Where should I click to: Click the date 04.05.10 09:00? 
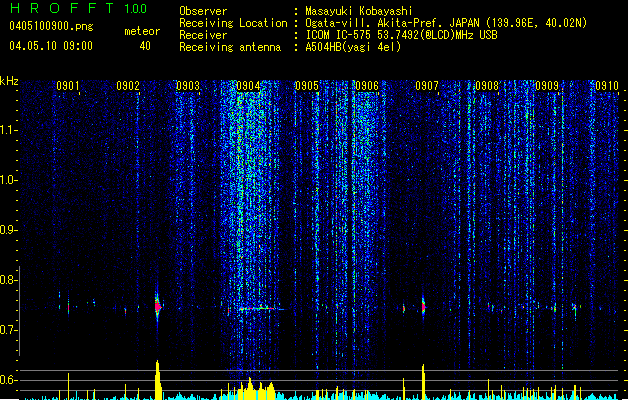click(x=51, y=46)
